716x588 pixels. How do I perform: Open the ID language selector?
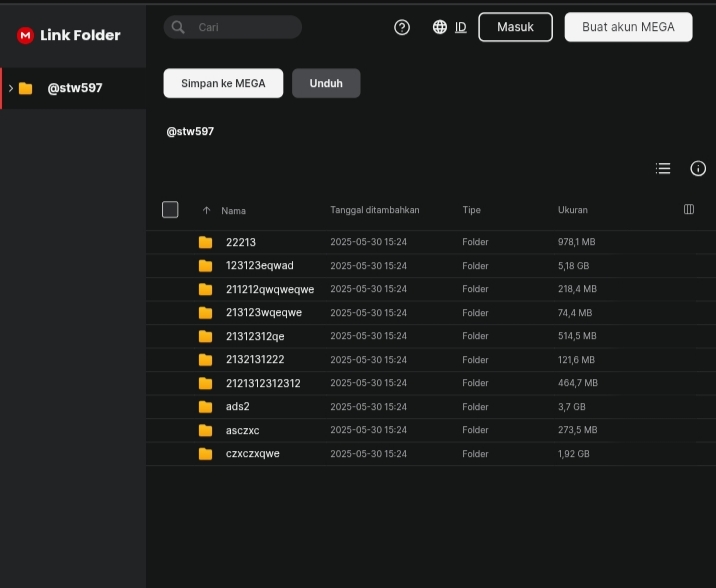461,27
